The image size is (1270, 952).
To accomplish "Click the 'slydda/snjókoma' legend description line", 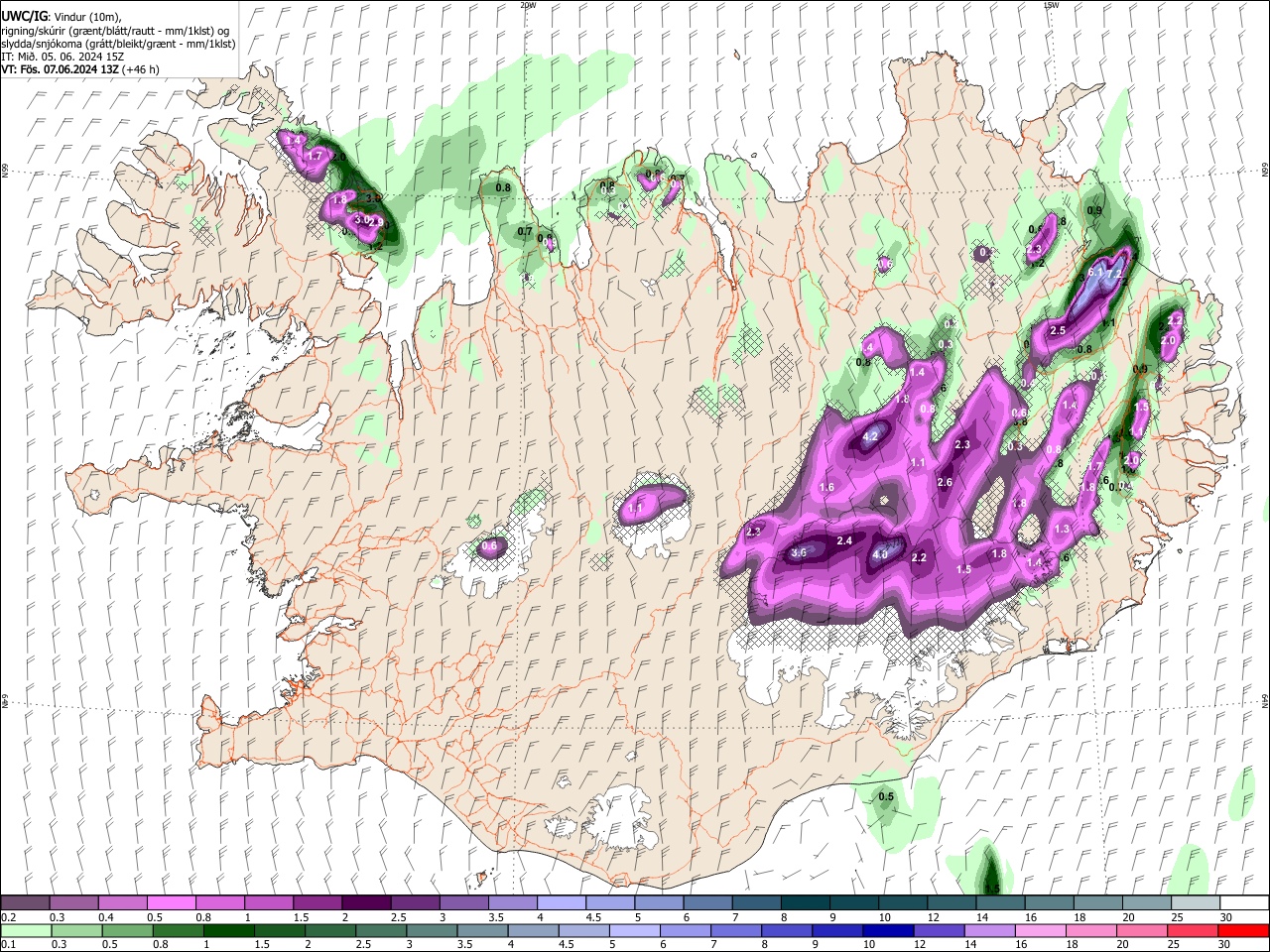I will click(118, 44).
